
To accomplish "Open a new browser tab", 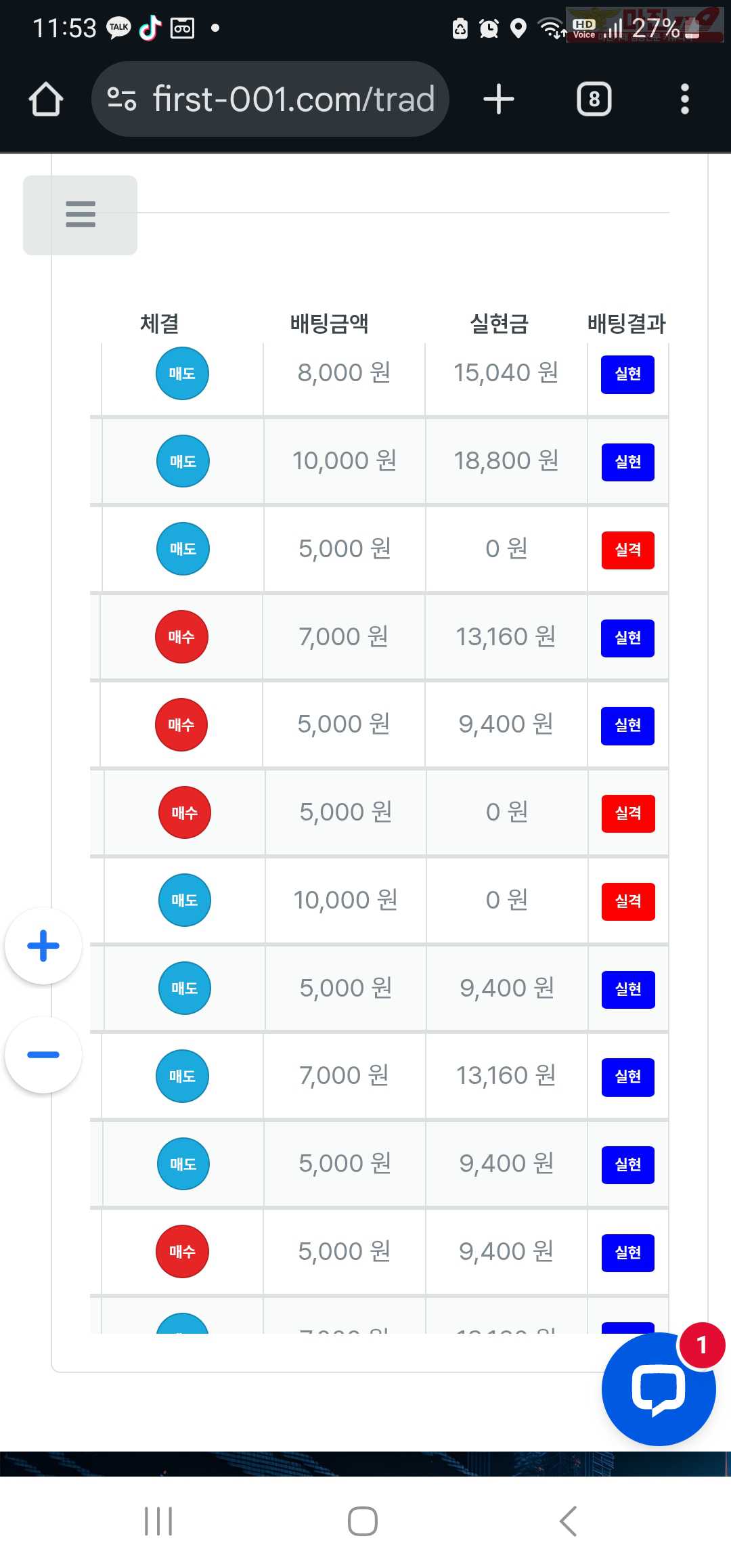I will point(499,100).
